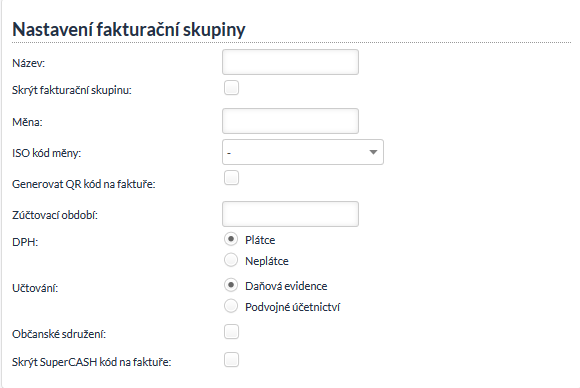This screenshot has width=580, height=388.
Task: Select Daňová evidence radio button
Action: (x=231, y=285)
